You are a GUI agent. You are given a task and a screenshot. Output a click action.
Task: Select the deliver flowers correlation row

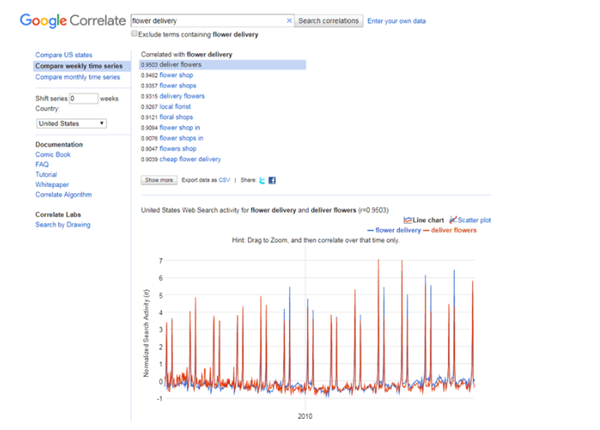point(222,65)
